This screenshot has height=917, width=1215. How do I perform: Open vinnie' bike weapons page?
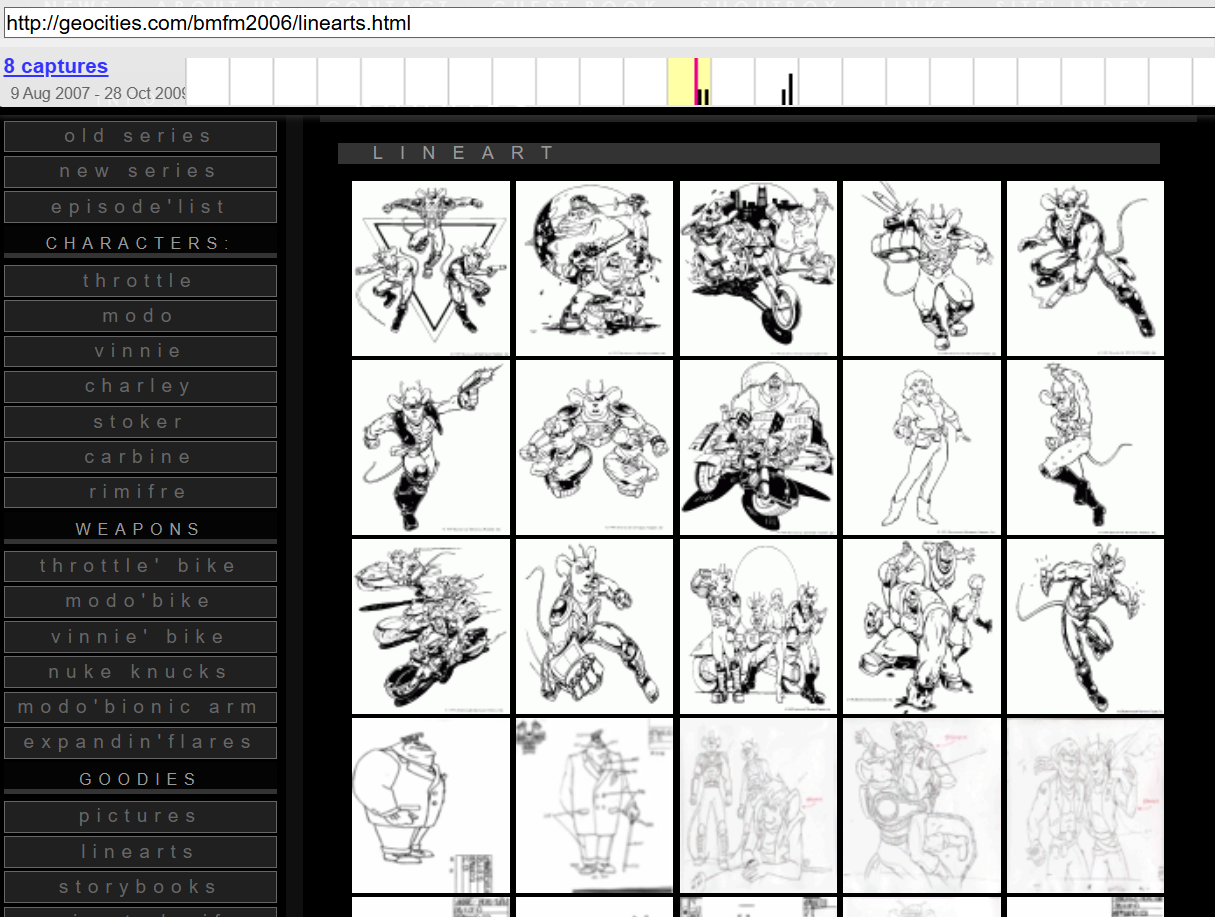coord(140,637)
